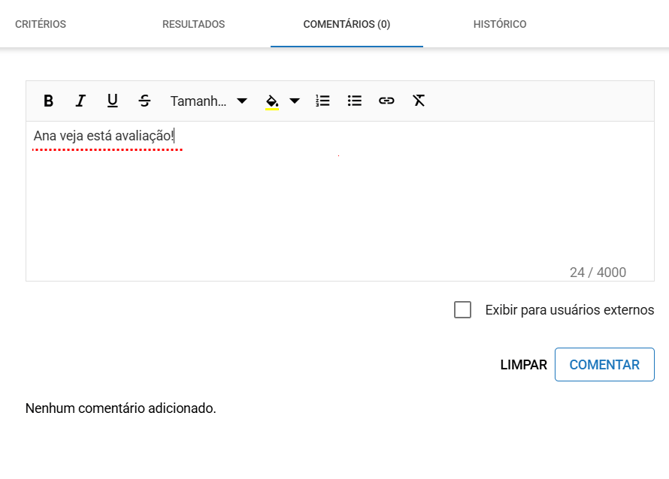Switch to the Critérios tab

point(41,24)
